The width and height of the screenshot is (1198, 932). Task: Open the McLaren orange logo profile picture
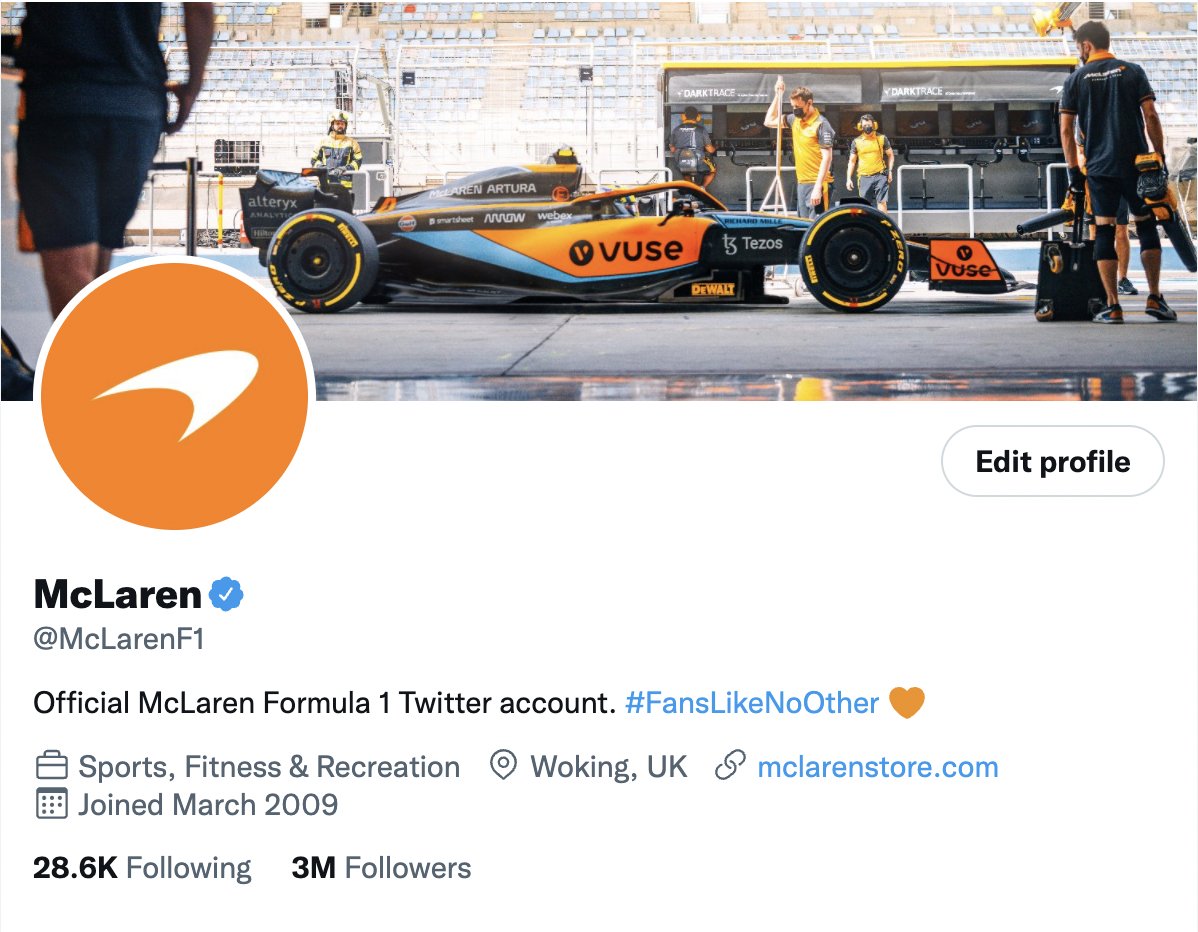coord(175,396)
